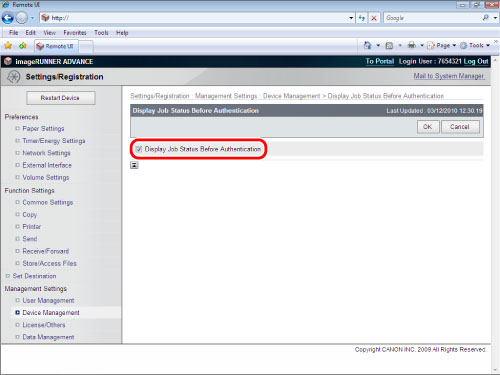Open Mail to System Manager link
This screenshot has height=375, width=500.
tap(449, 76)
